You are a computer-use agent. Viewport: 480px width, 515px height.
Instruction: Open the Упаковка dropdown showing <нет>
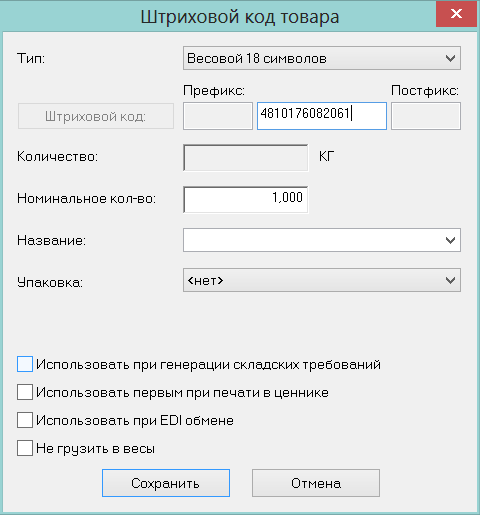(x=322, y=280)
